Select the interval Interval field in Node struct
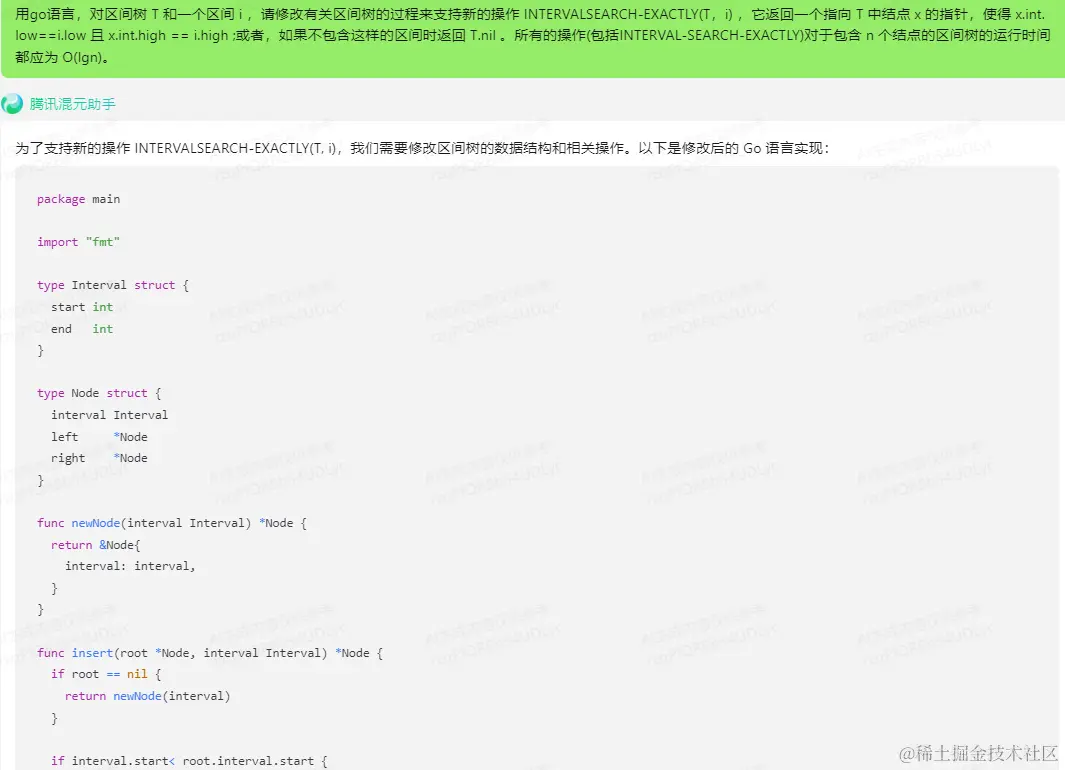The height and width of the screenshot is (770, 1065). point(110,414)
